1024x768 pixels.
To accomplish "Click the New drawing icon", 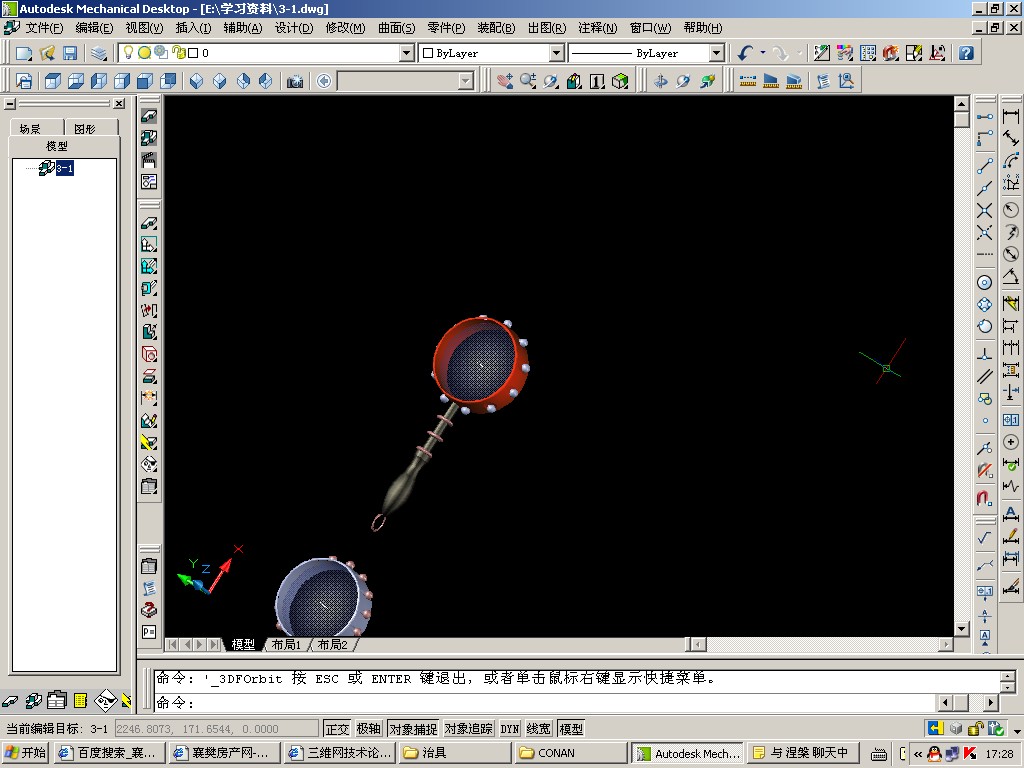I will (x=24, y=54).
